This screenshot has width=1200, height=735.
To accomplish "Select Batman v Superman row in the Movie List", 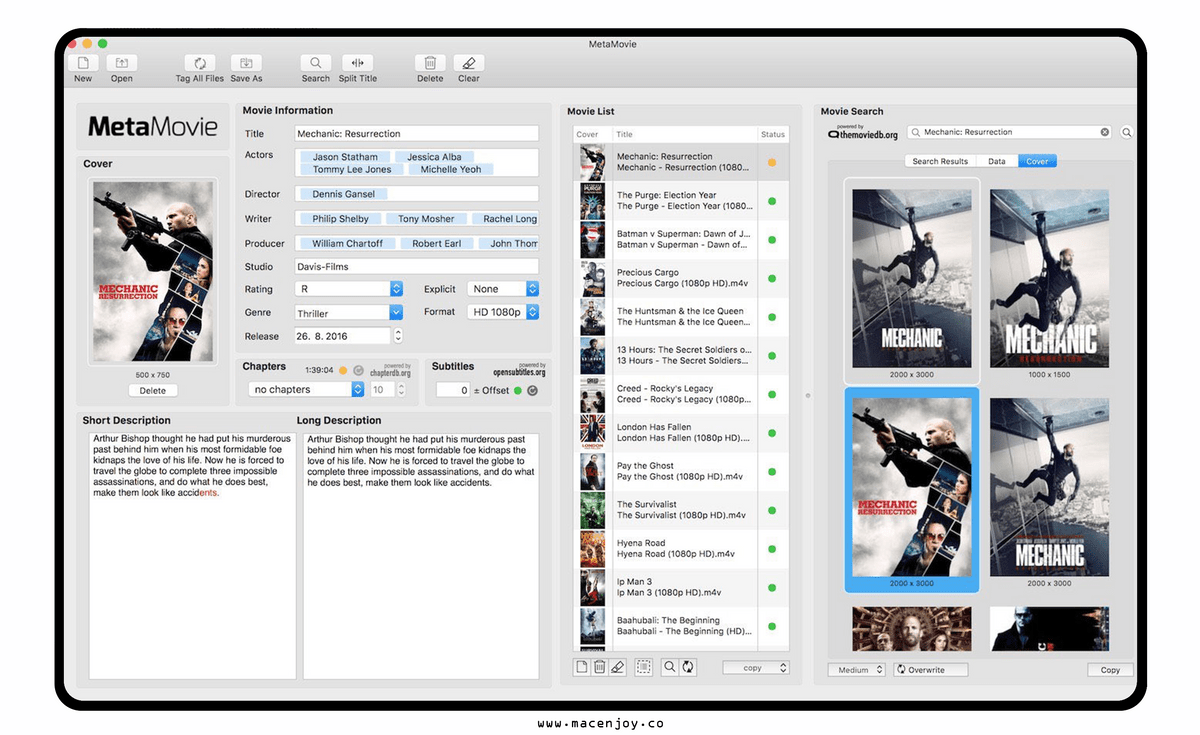I will click(x=681, y=240).
